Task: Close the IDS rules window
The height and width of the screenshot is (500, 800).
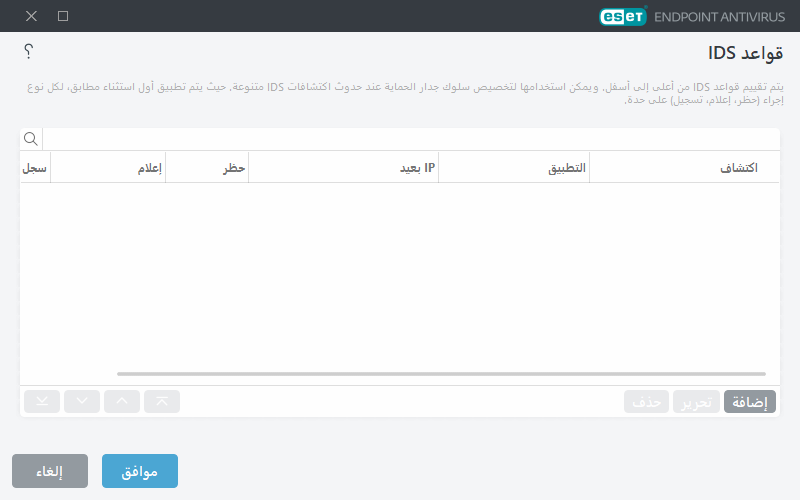Action: [x=31, y=16]
